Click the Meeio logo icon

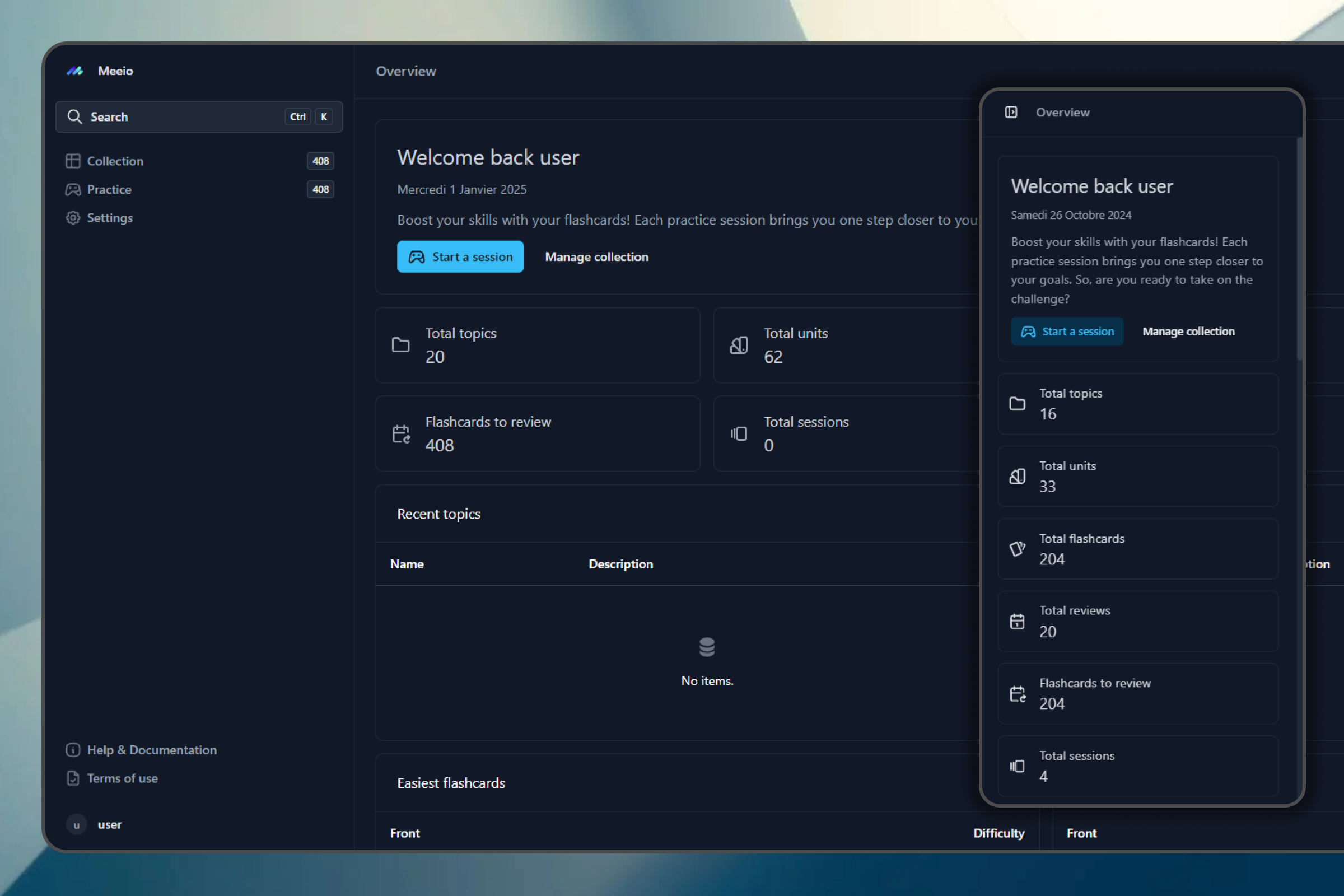pos(75,71)
